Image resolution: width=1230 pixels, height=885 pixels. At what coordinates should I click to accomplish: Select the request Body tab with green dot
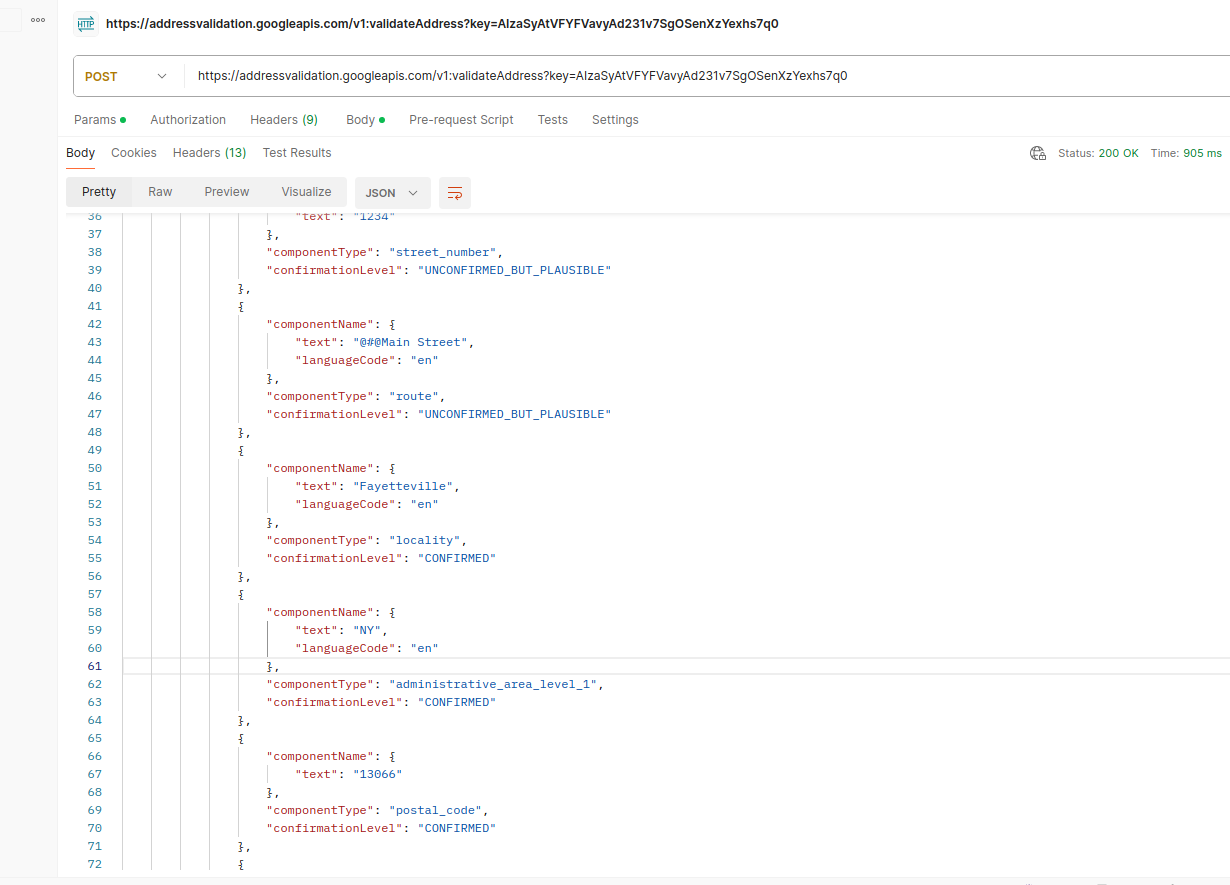(365, 120)
